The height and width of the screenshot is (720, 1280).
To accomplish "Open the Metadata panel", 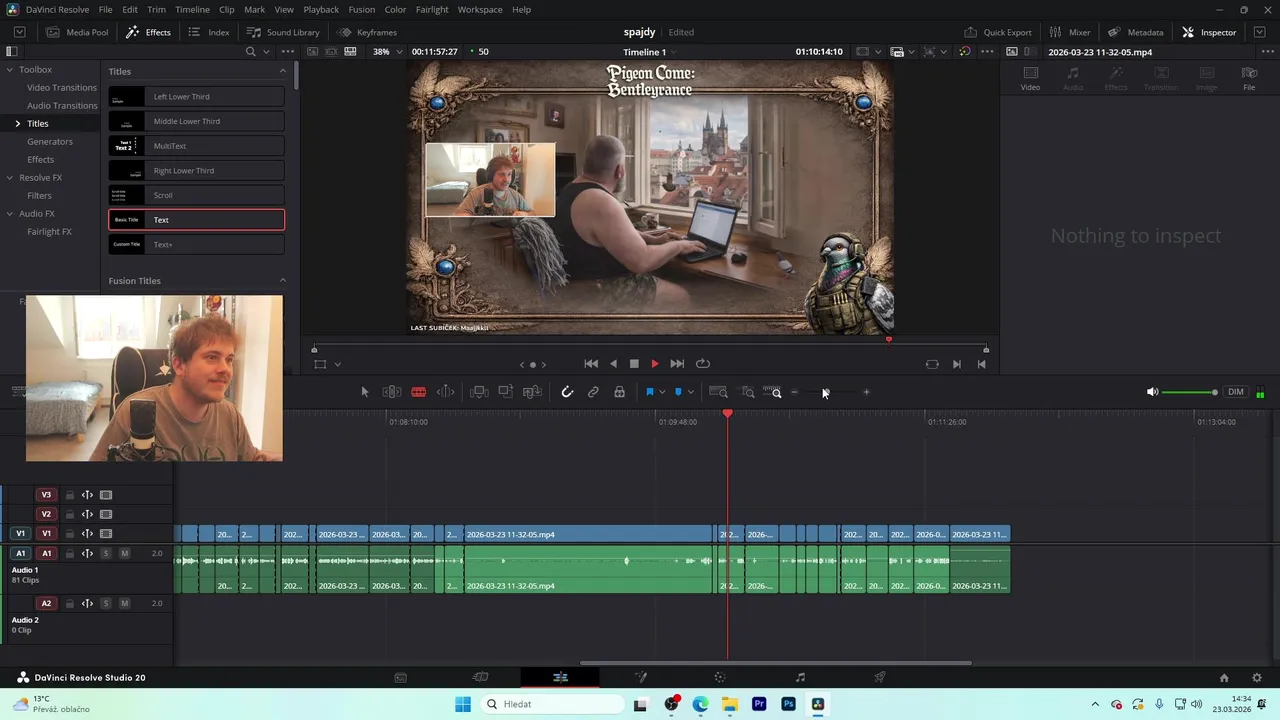I will pos(1135,32).
